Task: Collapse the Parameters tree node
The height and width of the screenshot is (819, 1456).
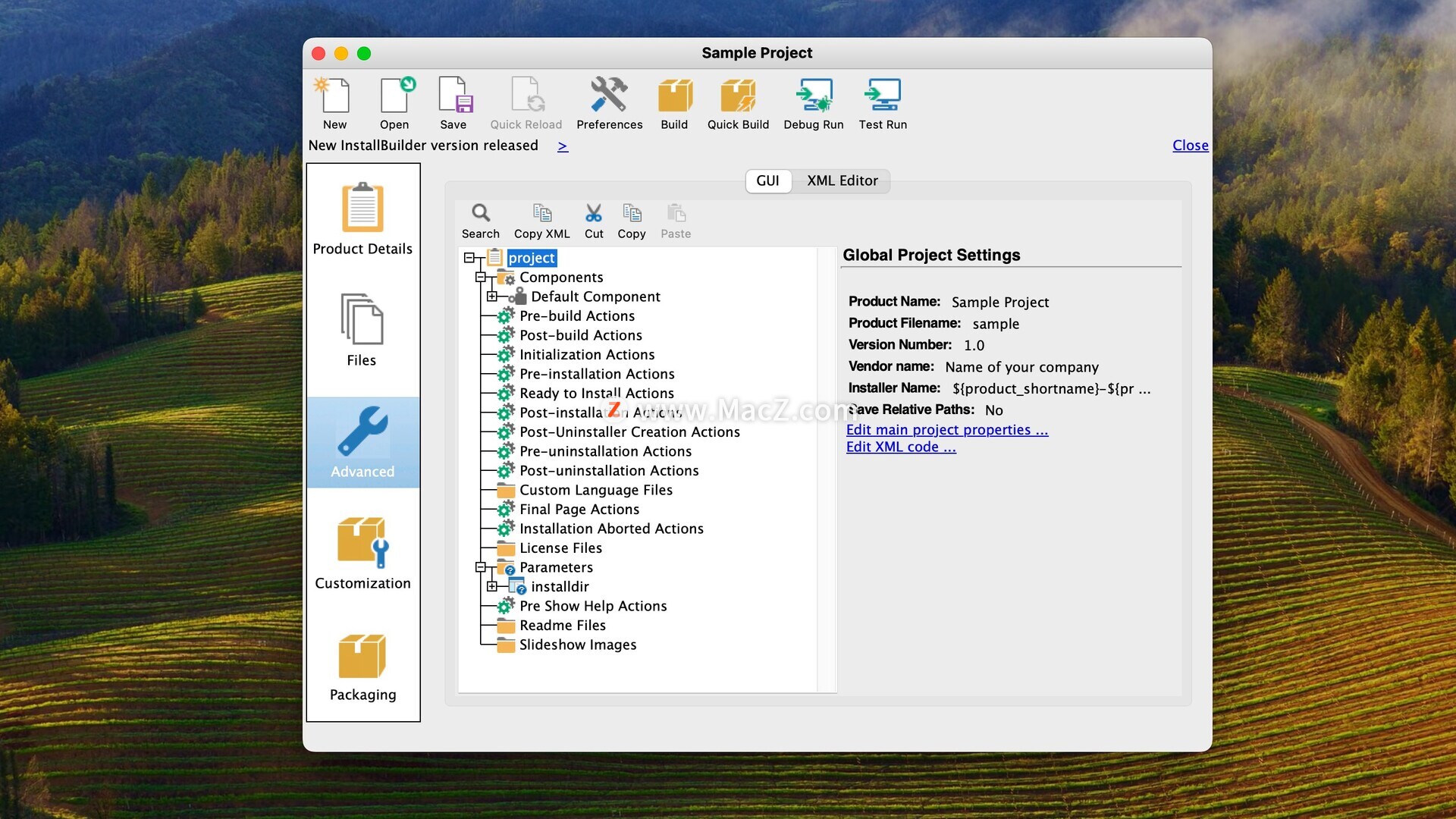Action: pyautogui.click(x=481, y=567)
